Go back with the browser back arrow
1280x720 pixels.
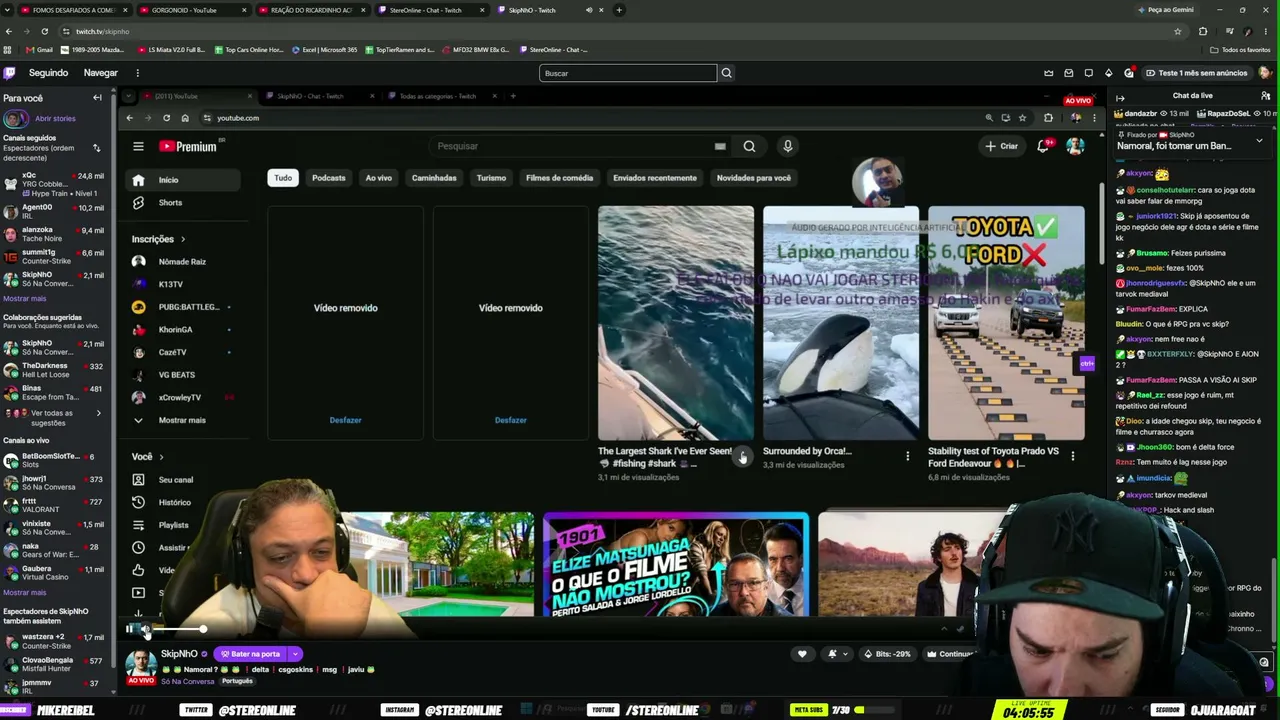click(x=9, y=31)
